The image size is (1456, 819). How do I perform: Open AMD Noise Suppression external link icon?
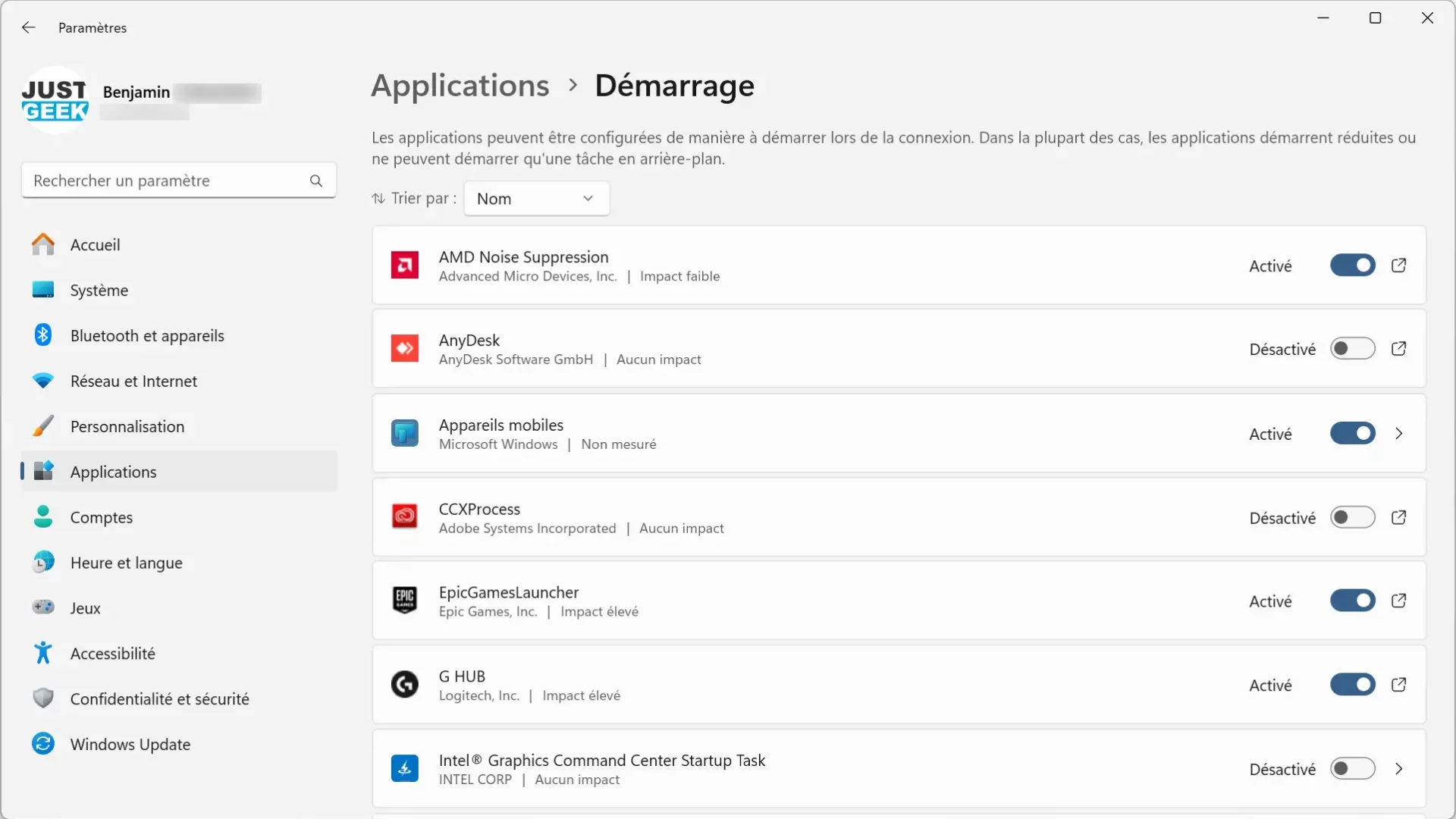(1399, 265)
